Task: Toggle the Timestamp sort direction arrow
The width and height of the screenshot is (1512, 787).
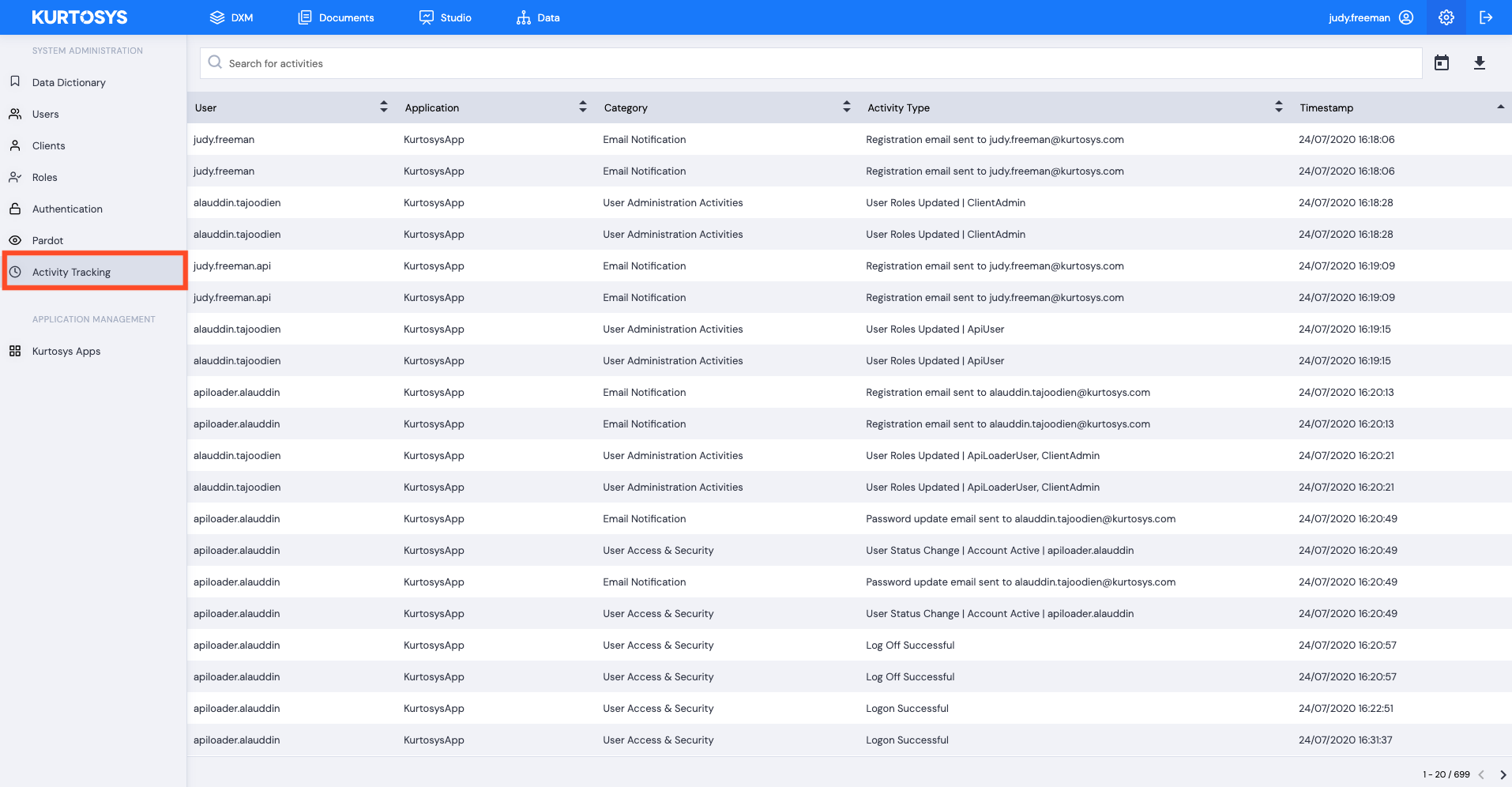Action: point(1500,107)
